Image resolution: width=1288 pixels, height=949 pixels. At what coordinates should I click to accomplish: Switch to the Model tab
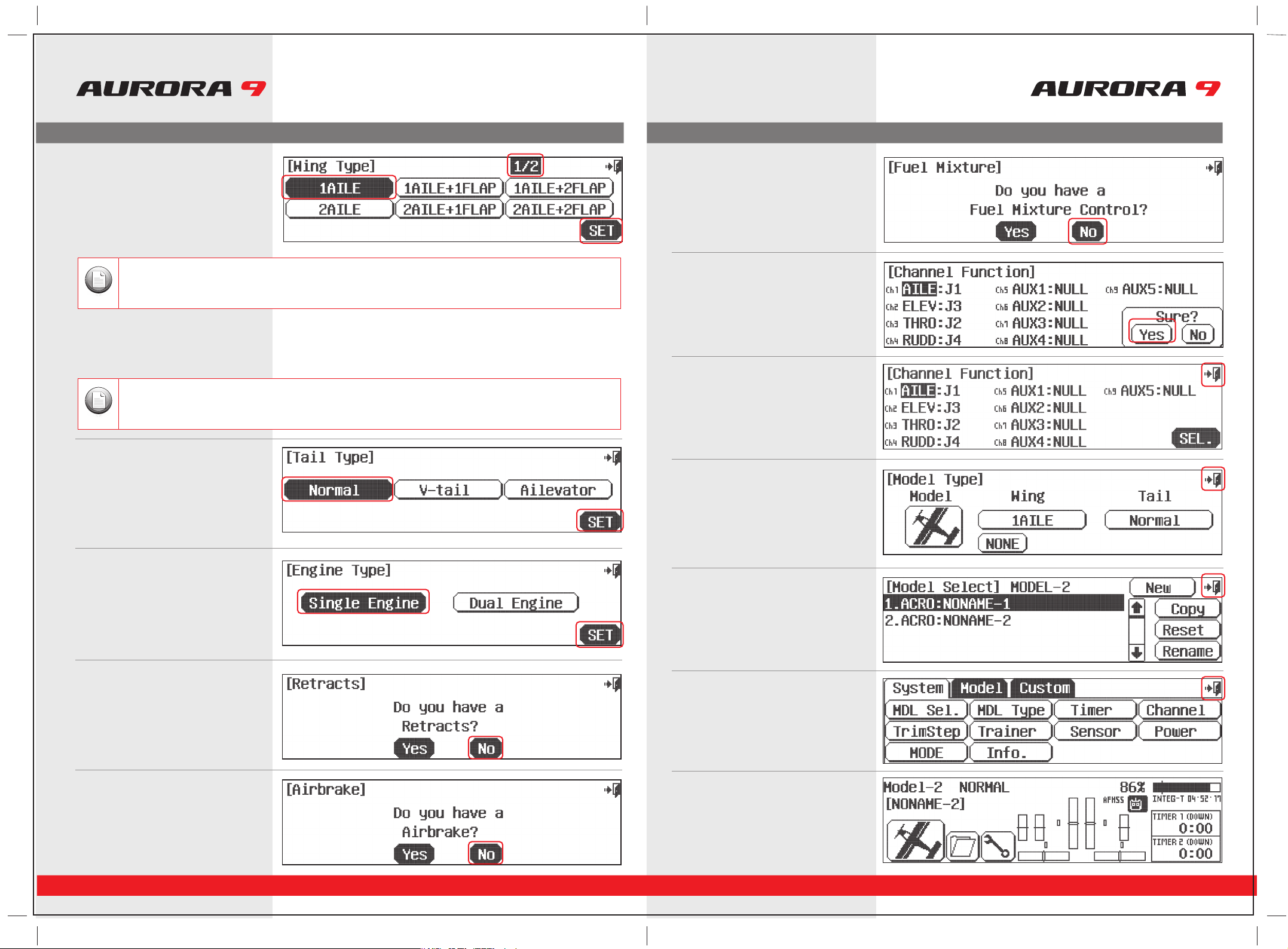tap(981, 688)
